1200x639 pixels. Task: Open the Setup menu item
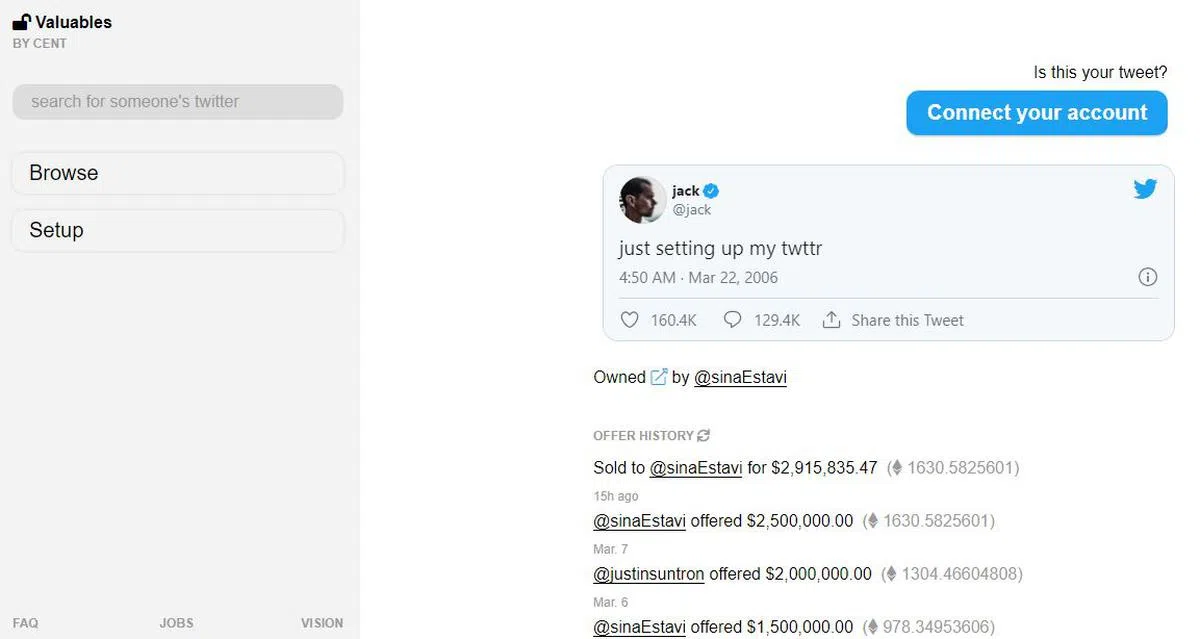(177, 230)
